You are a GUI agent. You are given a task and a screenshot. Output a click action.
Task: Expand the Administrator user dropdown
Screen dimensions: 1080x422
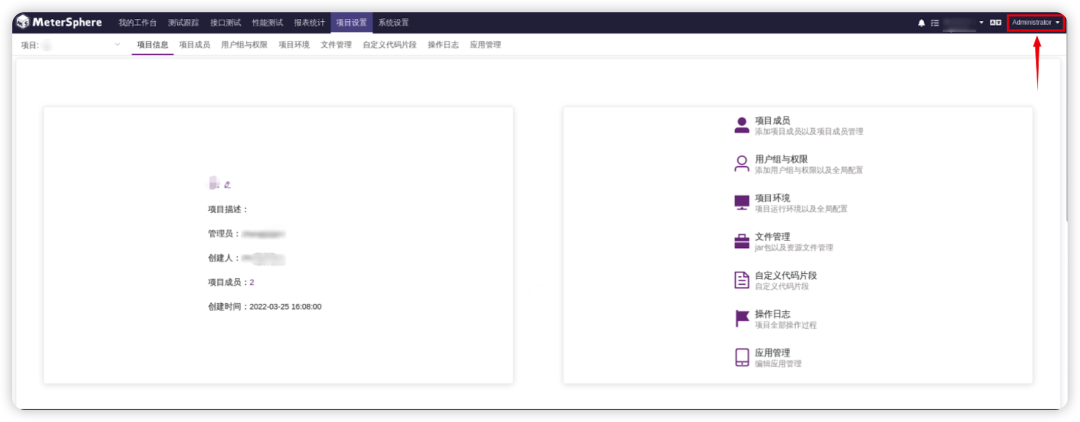pyautogui.click(x=1035, y=23)
